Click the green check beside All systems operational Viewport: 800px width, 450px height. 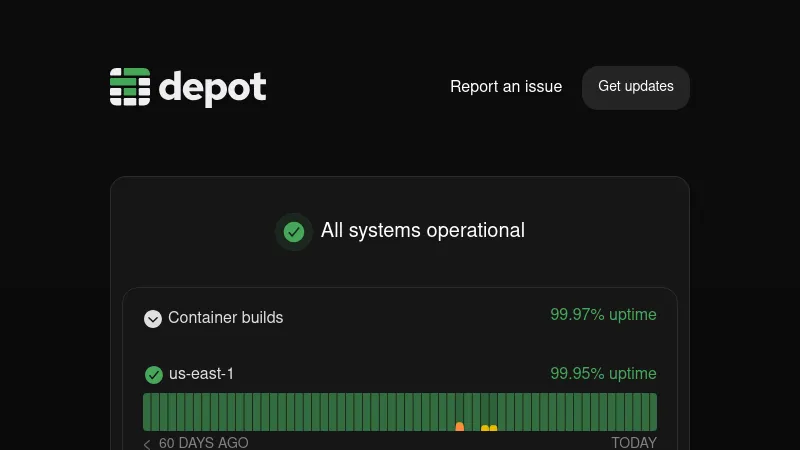294,232
